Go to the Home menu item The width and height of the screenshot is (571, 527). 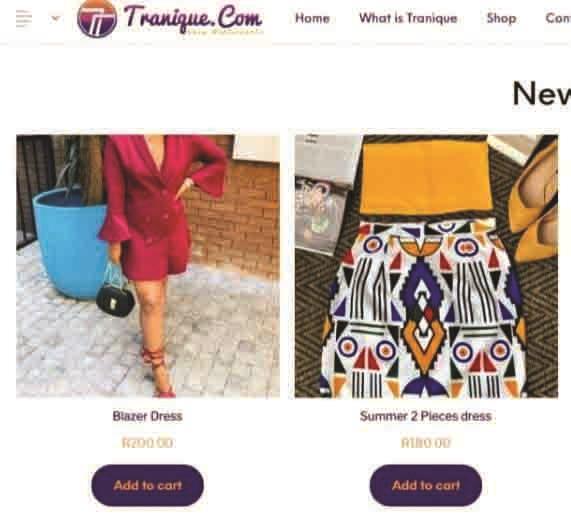312,18
